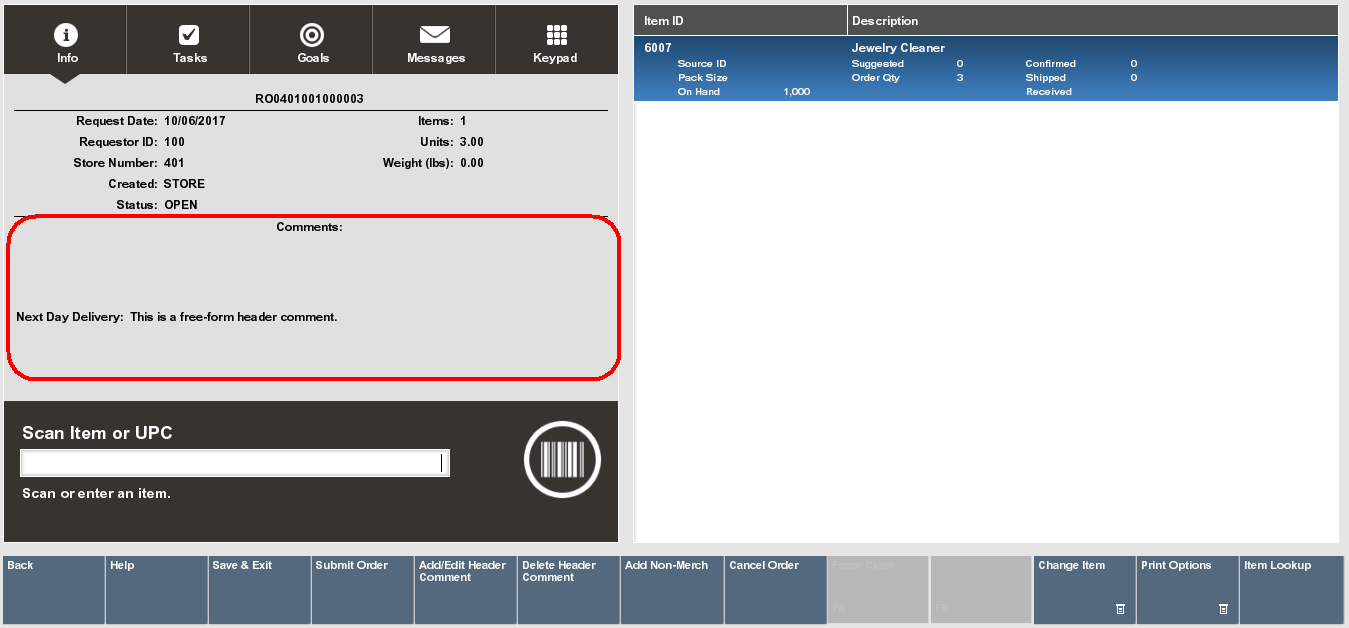The image size is (1349, 628).
Task: Open the Info tab
Action: click(x=66, y=39)
